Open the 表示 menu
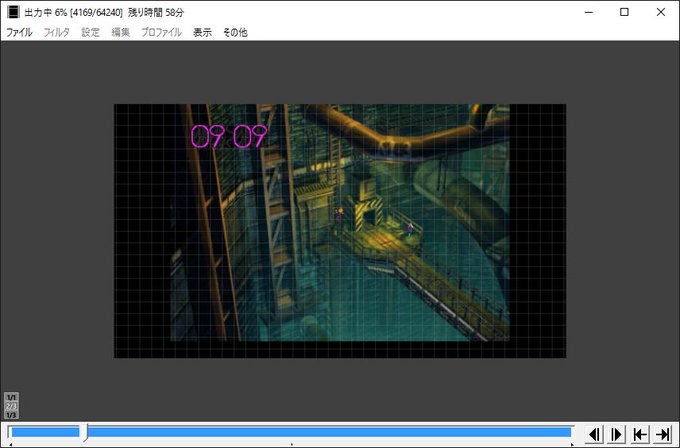The width and height of the screenshot is (680, 448). coord(203,32)
